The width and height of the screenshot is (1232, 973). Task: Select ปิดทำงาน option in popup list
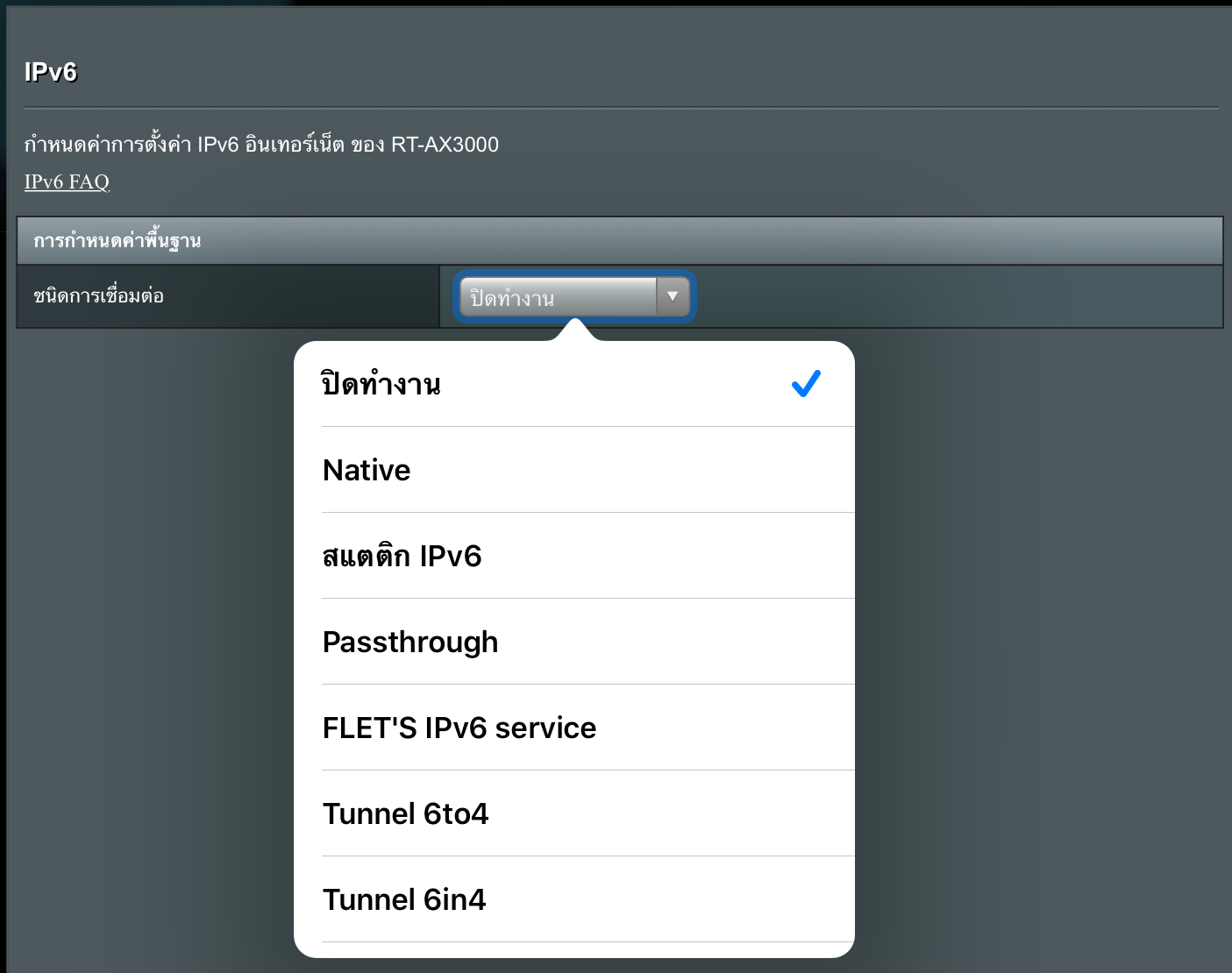coord(574,384)
